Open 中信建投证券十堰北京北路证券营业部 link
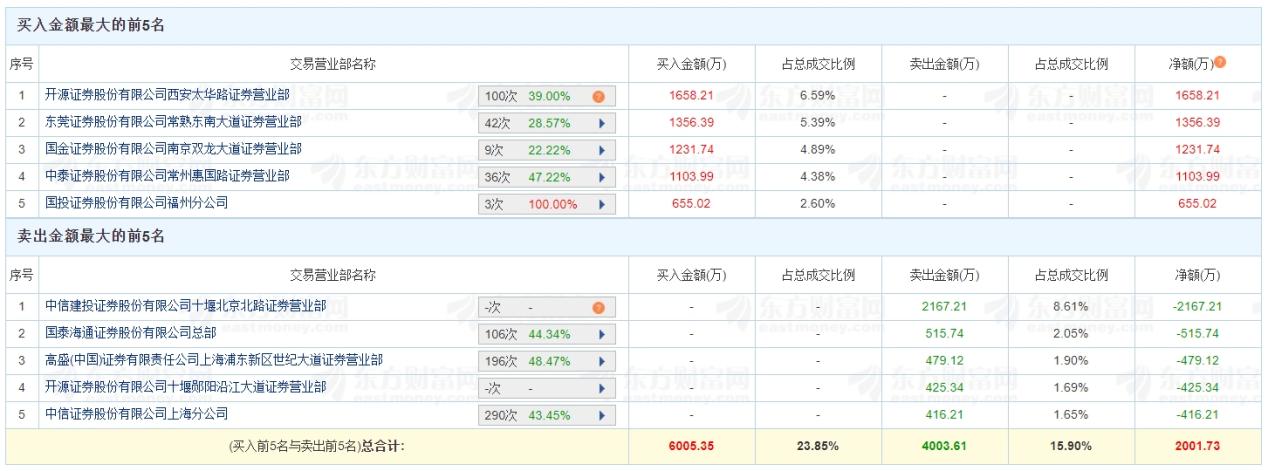The width and height of the screenshot is (1268, 471). tap(173, 306)
